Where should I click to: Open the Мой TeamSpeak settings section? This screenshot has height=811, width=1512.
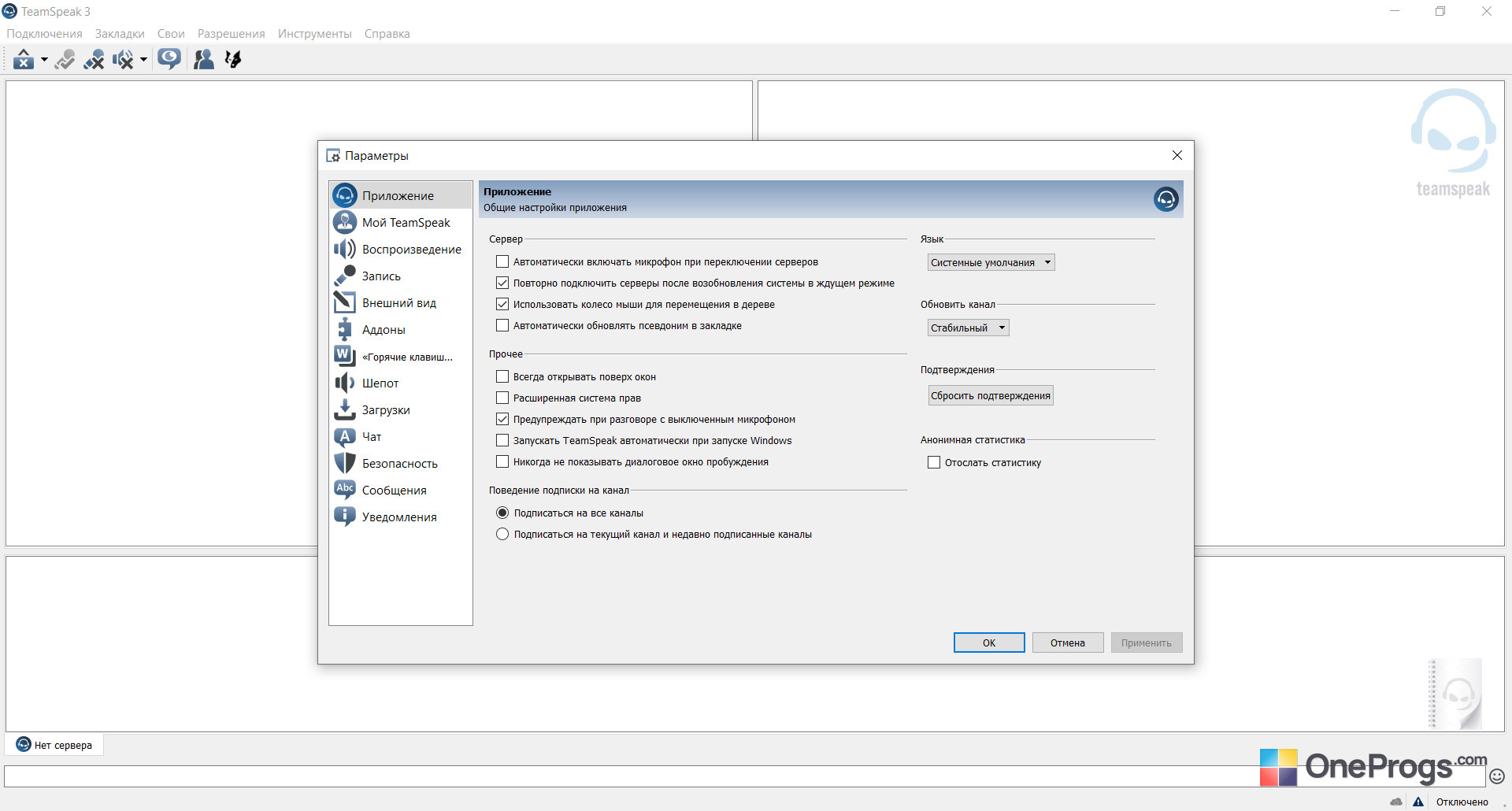401,222
